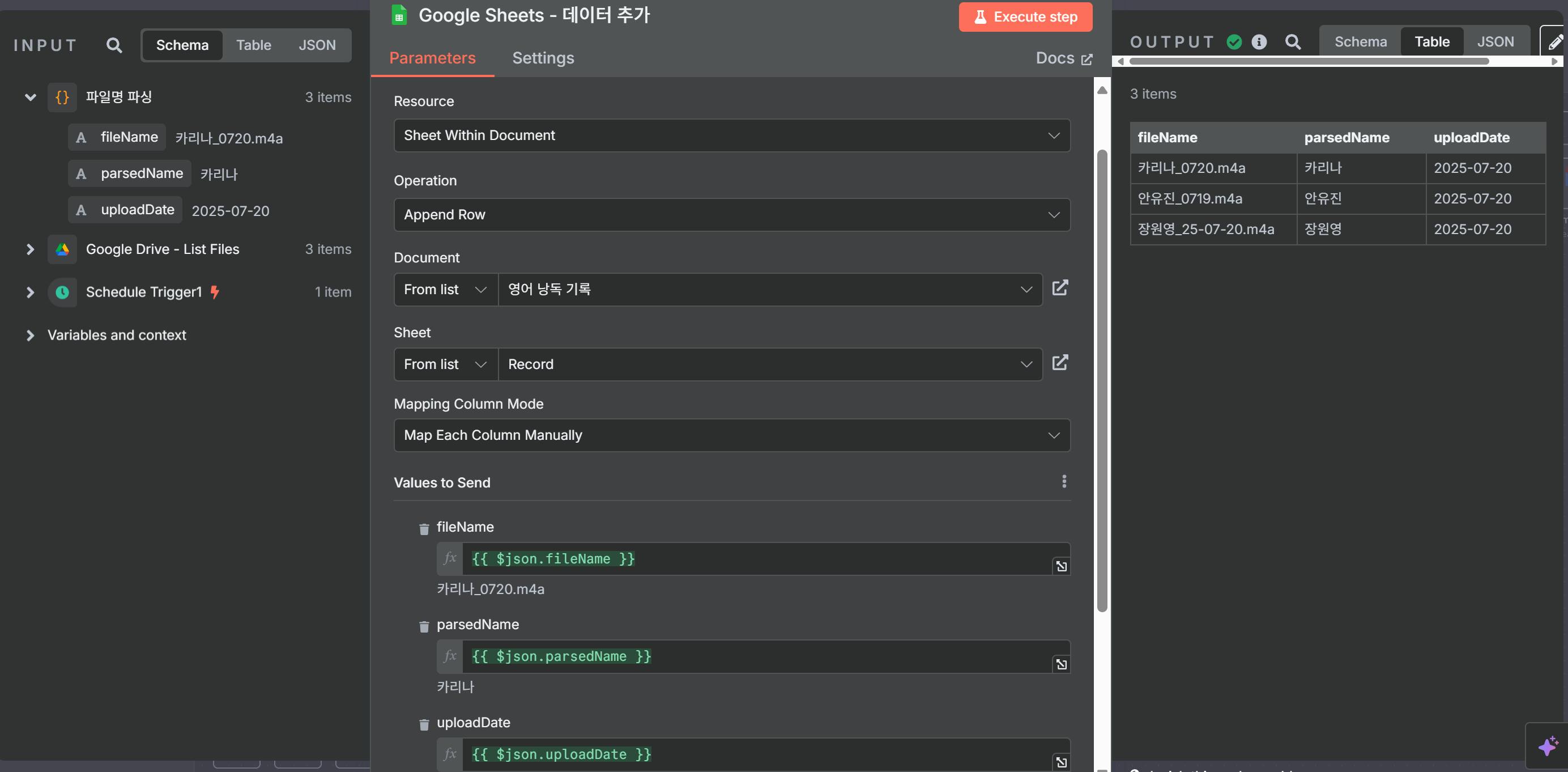Click the green success check in OUTPUT header
The width and height of the screenshot is (1568, 772).
point(1234,42)
